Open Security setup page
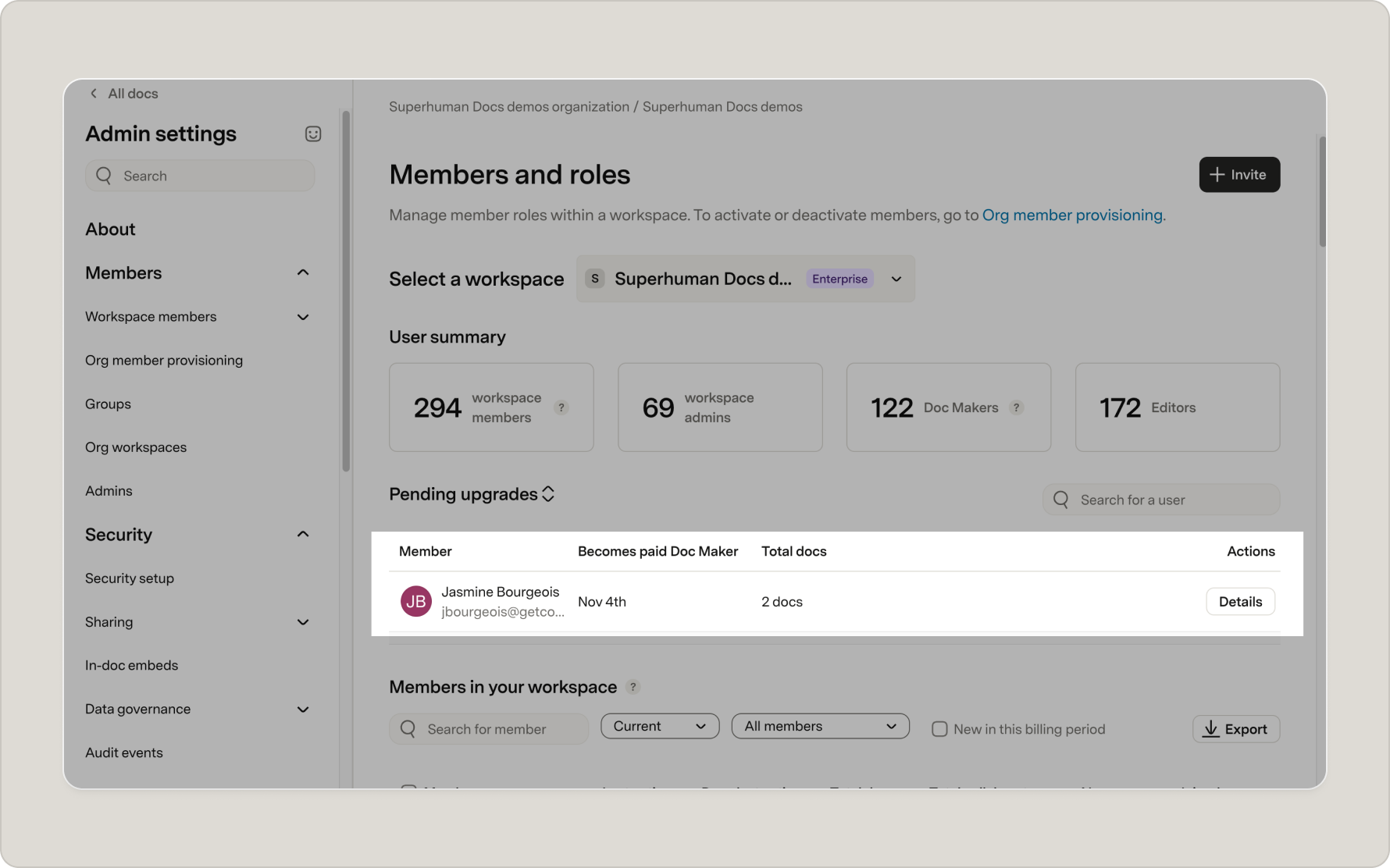The width and height of the screenshot is (1390, 868). pyautogui.click(x=130, y=578)
